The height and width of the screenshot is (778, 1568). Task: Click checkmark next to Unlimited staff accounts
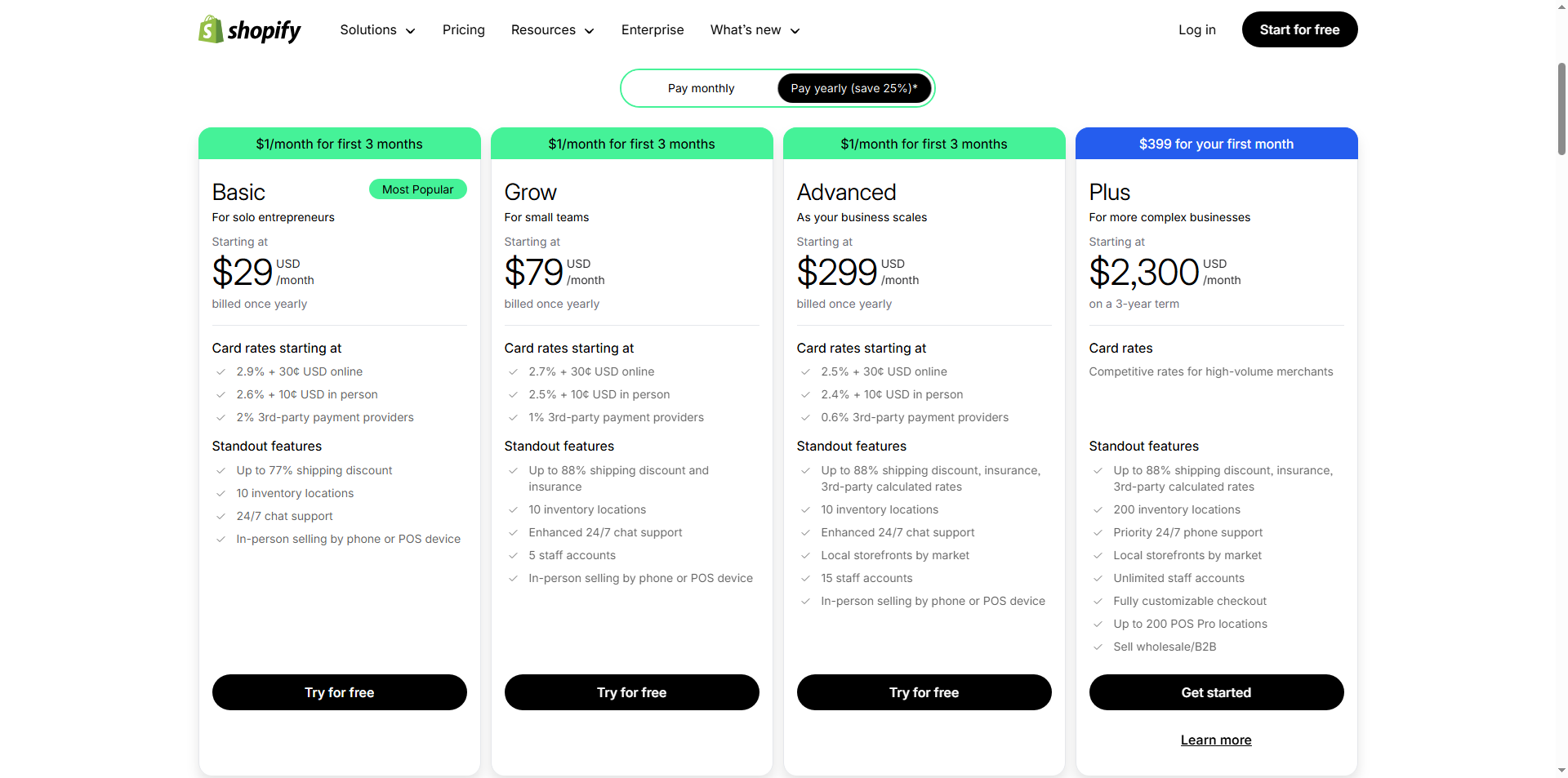pyautogui.click(x=1098, y=578)
